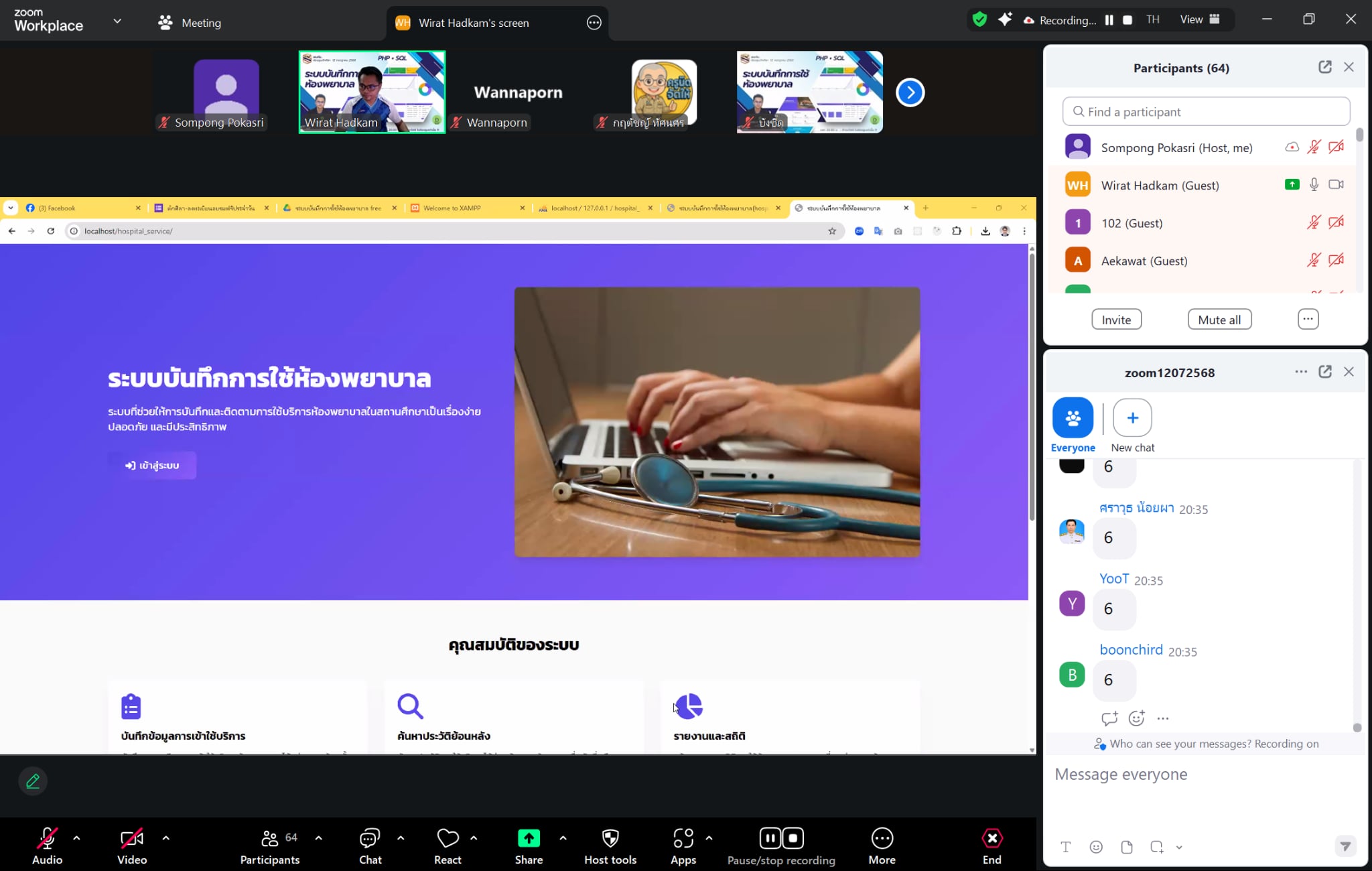Open the Apps icon in toolbar
This screenshot has height=871, width=1372.
tap(683, 838)
